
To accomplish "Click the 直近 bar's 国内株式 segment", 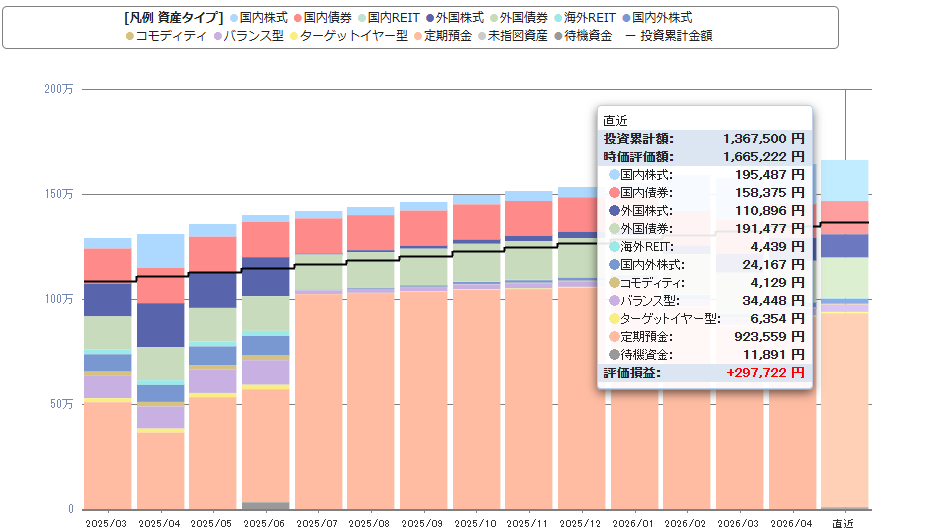I will (x=845, y=180).
